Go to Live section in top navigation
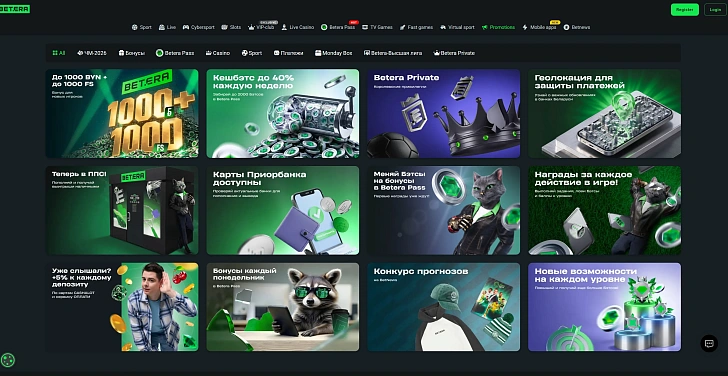 pyautogui.click(x=167, y=27)
